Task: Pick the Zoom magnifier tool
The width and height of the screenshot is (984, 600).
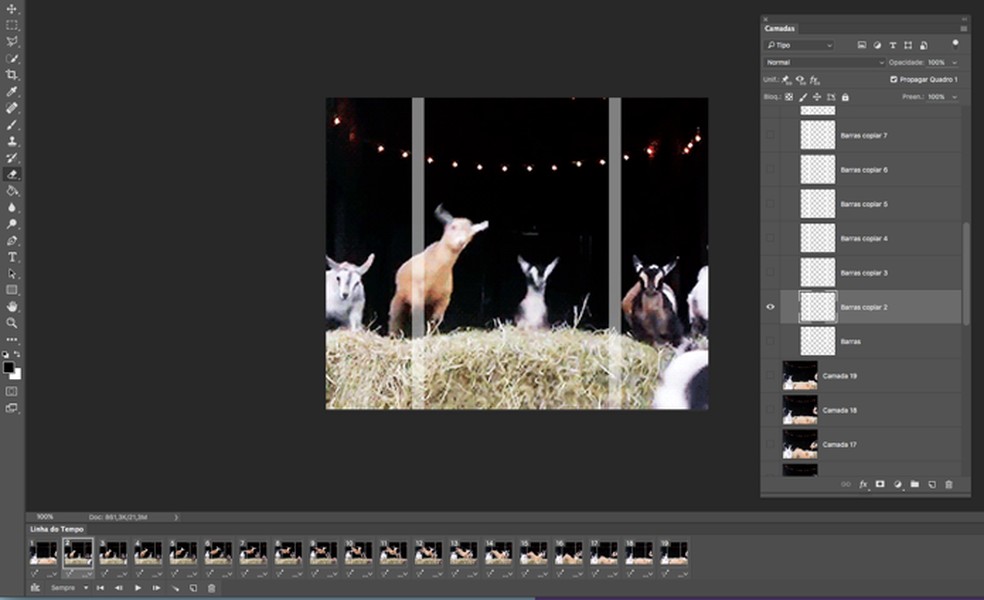Action: point(12,323)
